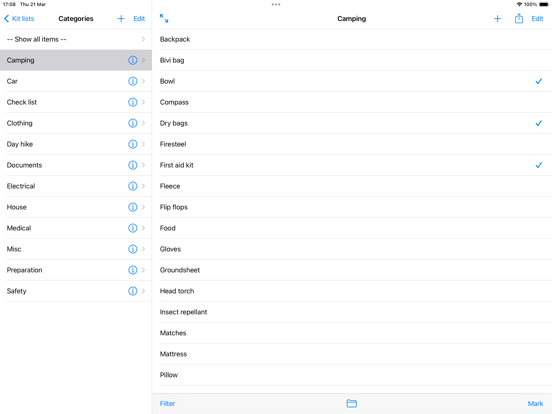
Task: Select the Mattress item
Action: pos(352,354)
